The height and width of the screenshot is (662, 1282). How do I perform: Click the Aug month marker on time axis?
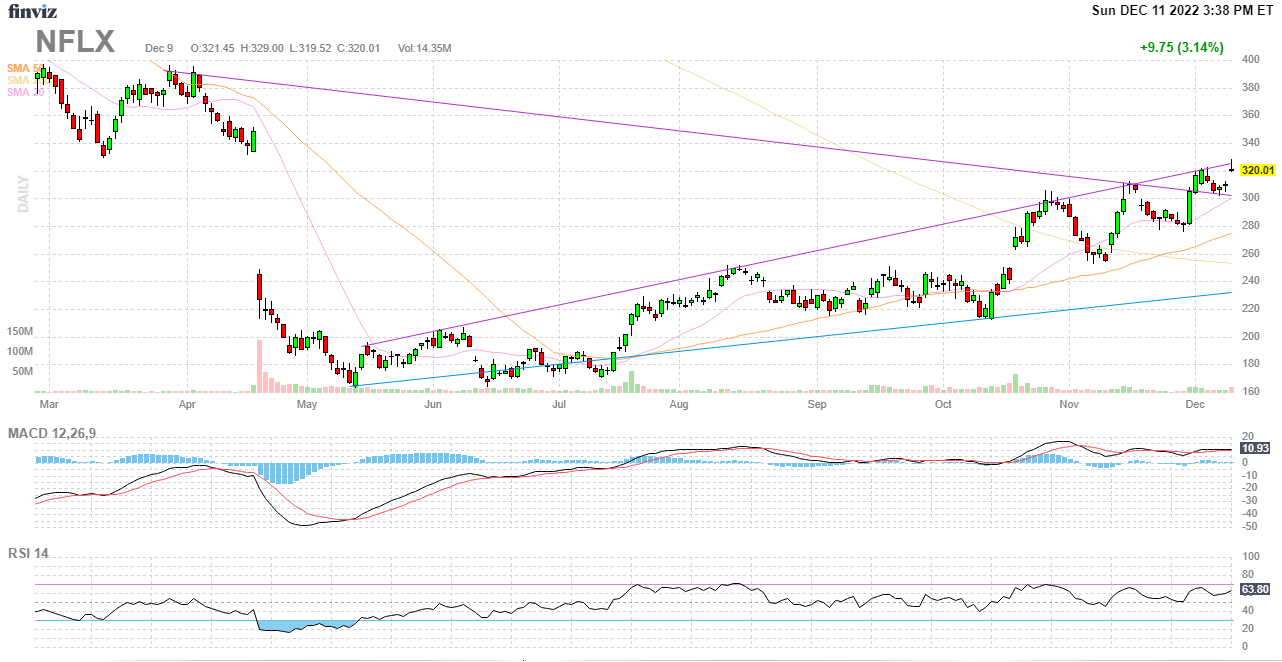pos(679,405)
